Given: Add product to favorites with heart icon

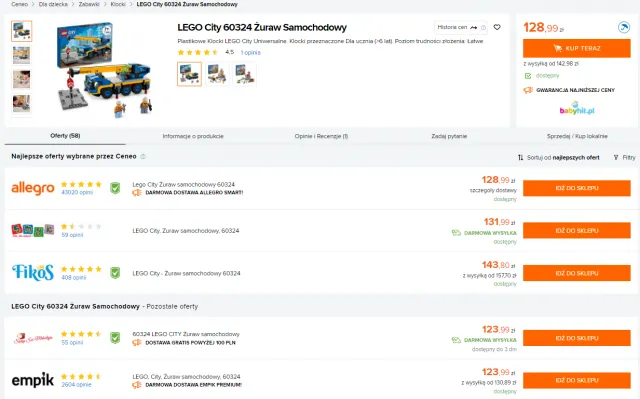Looking at the screenshot, I should pos(497,27).
